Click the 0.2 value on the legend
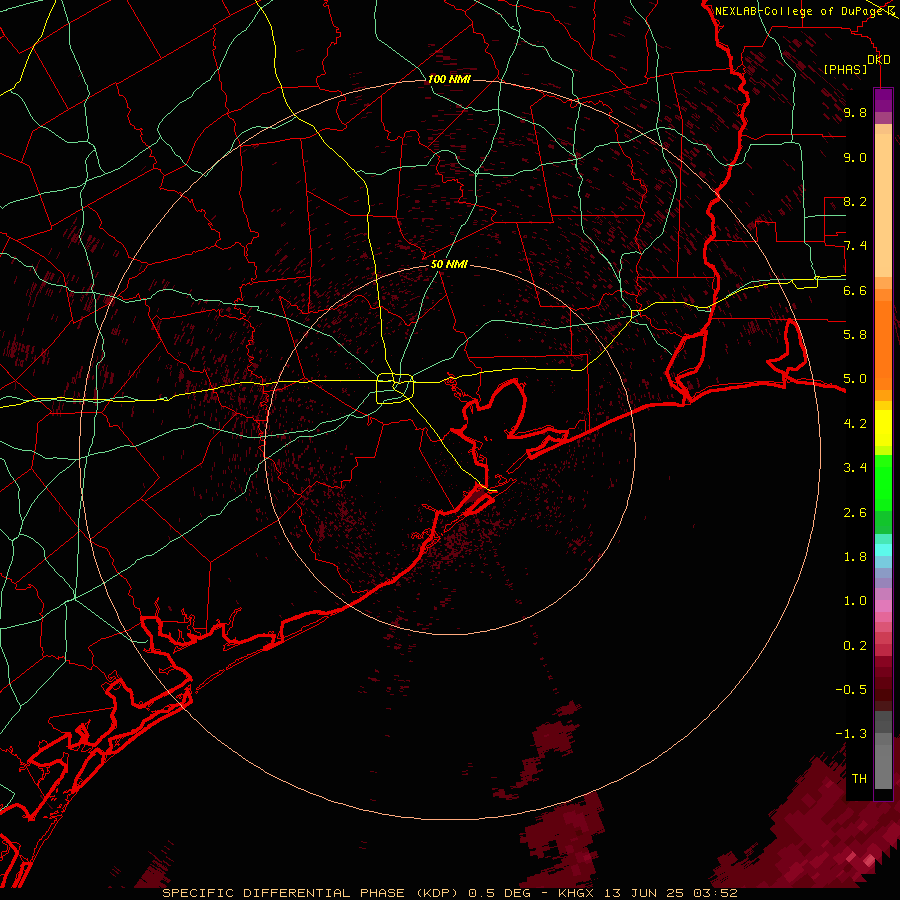Viewport: 900px width, 900px height. [x=855, y=646]
